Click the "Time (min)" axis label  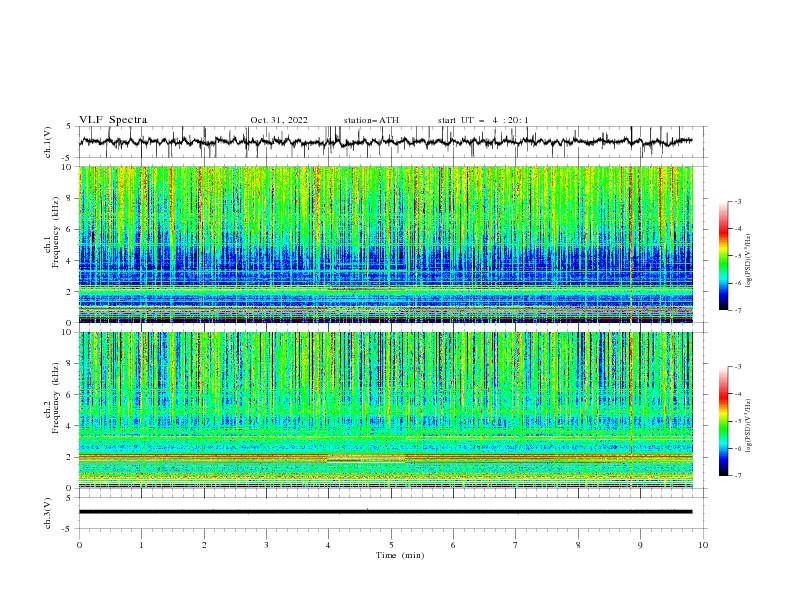400,555
